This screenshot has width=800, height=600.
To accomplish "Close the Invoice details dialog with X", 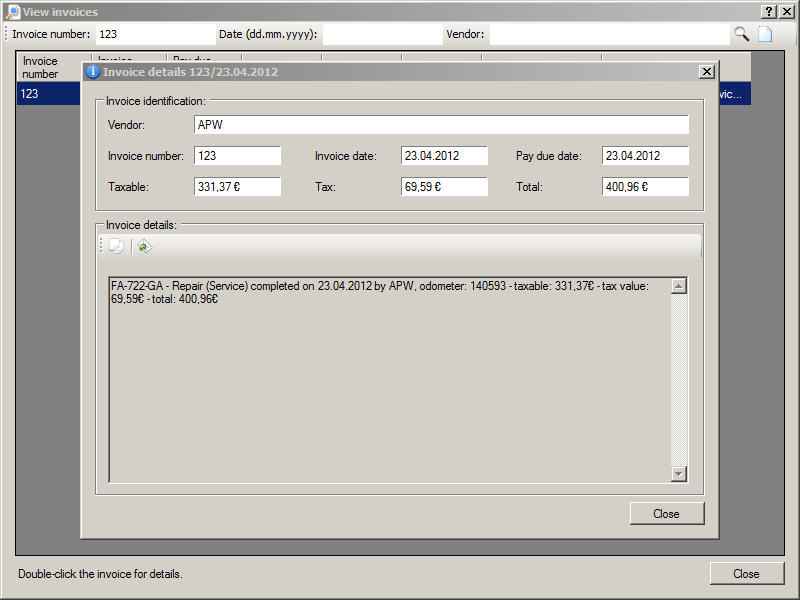I will [x=706, y=72].
